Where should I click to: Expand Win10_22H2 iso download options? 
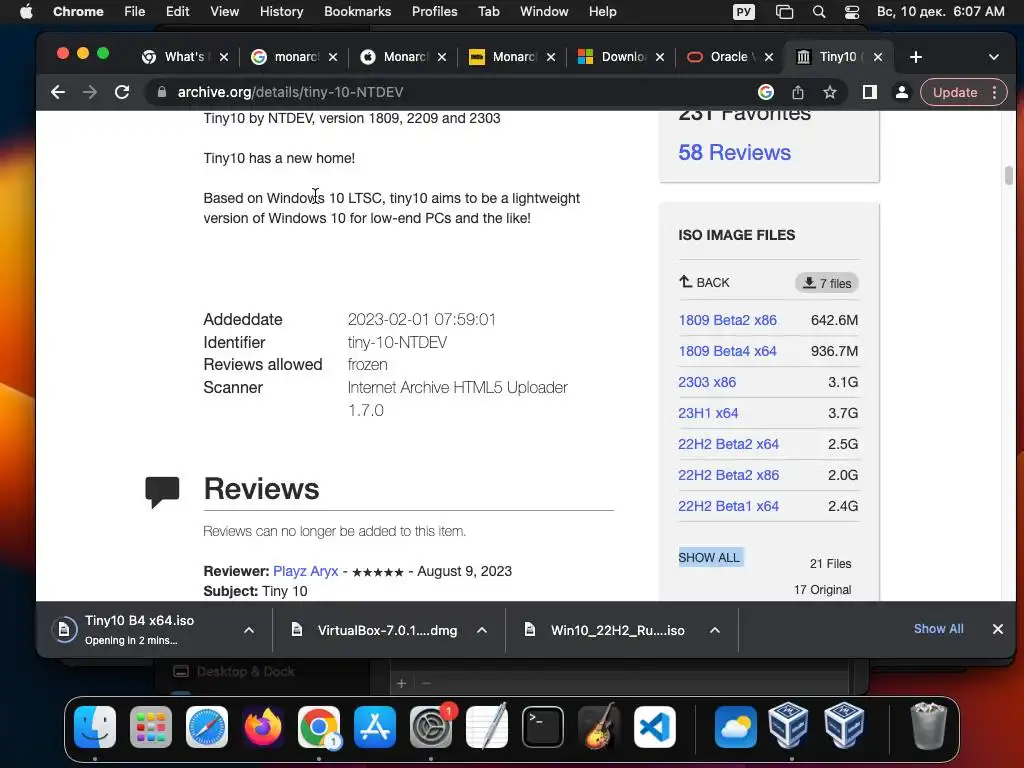715,630
